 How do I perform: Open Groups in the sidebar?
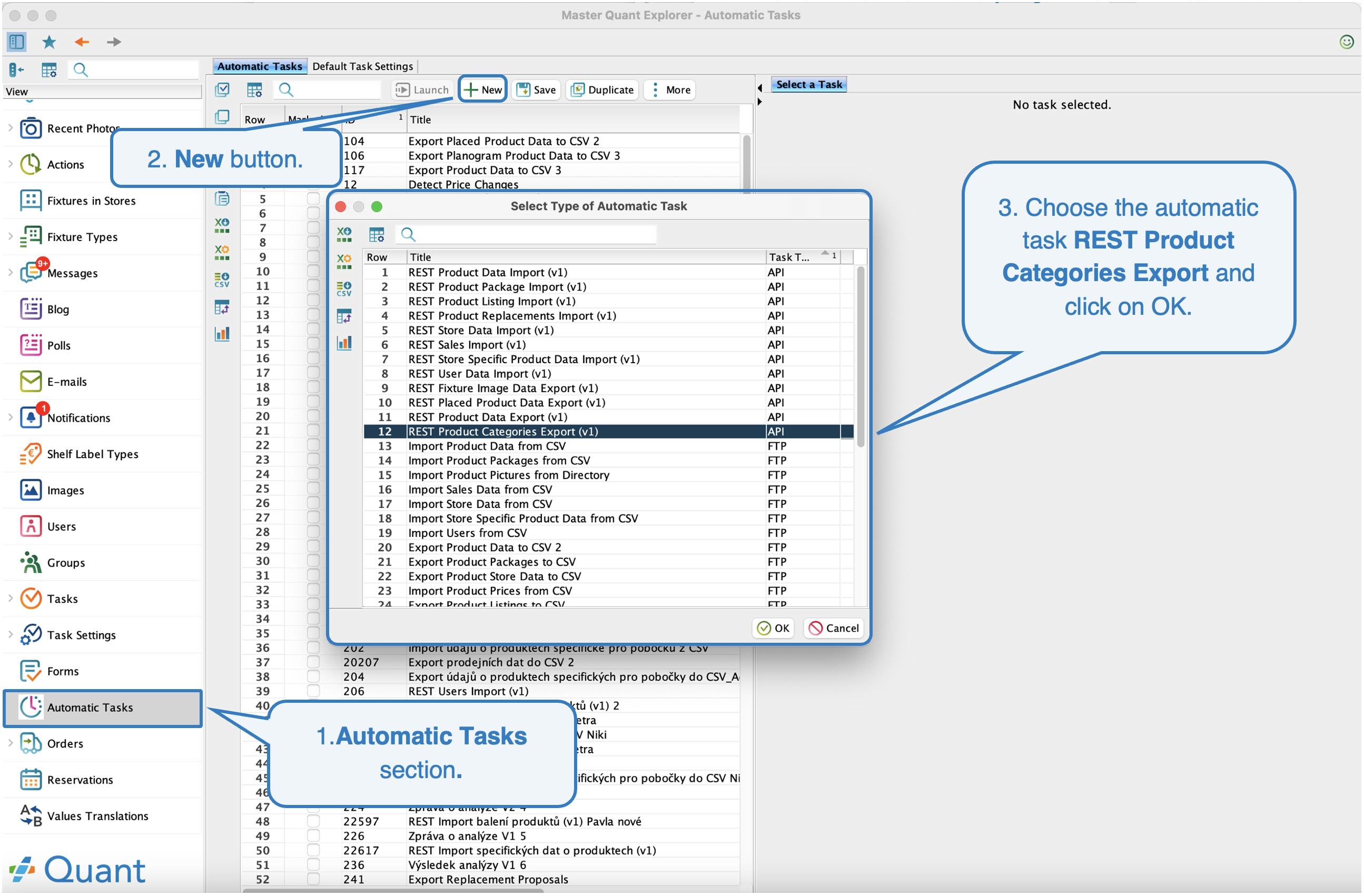pos(102,563)
